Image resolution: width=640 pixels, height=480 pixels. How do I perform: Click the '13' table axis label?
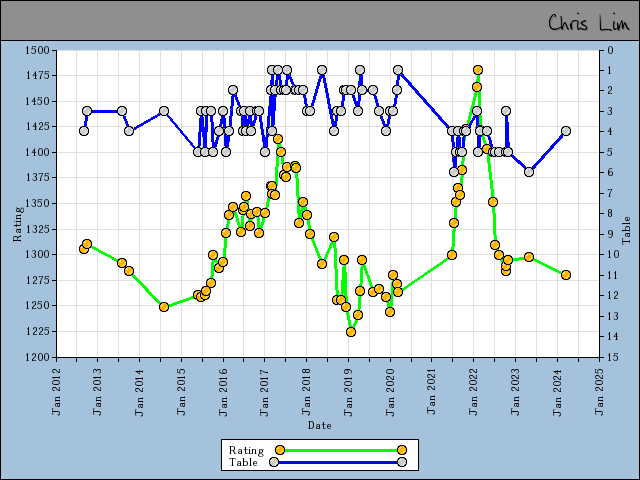[613, 316]
